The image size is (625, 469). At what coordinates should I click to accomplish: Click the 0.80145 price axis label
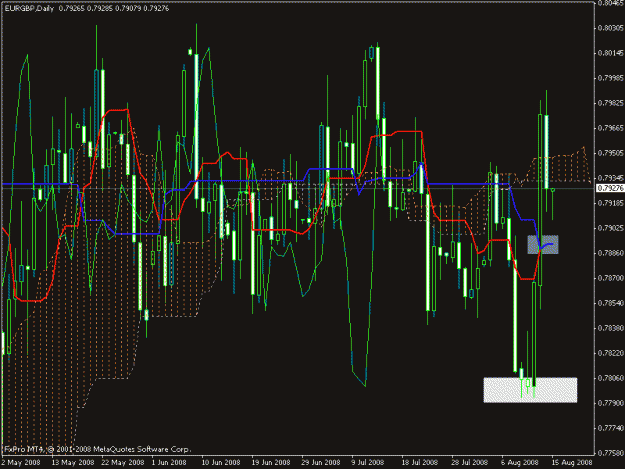point(610,53)
